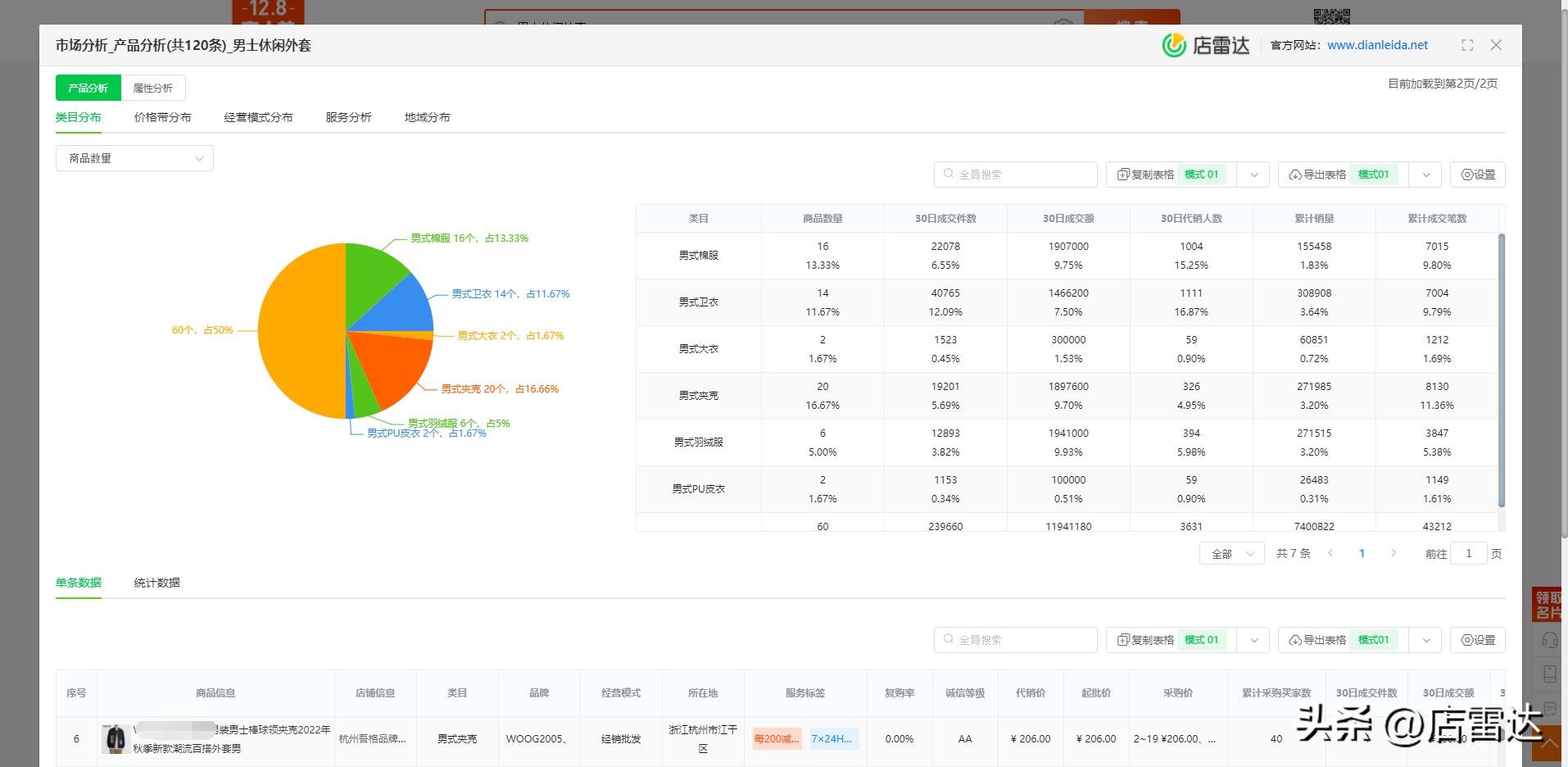The width and height of the screenshot is (1568, 767).
Task: Open the lower 设置 settings button
Action: pyautogui.click(x=1477, y=640)
